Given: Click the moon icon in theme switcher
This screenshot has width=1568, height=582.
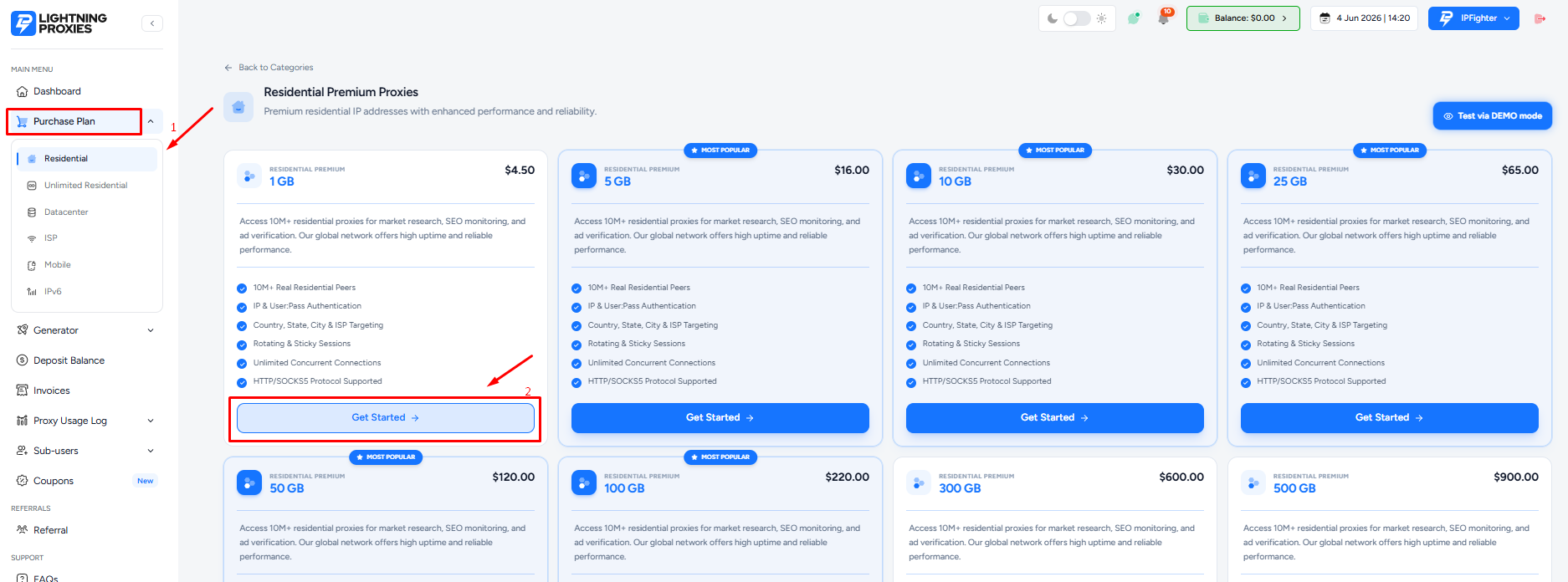Looking at the screenshot, I should [x=1053, y=18].
